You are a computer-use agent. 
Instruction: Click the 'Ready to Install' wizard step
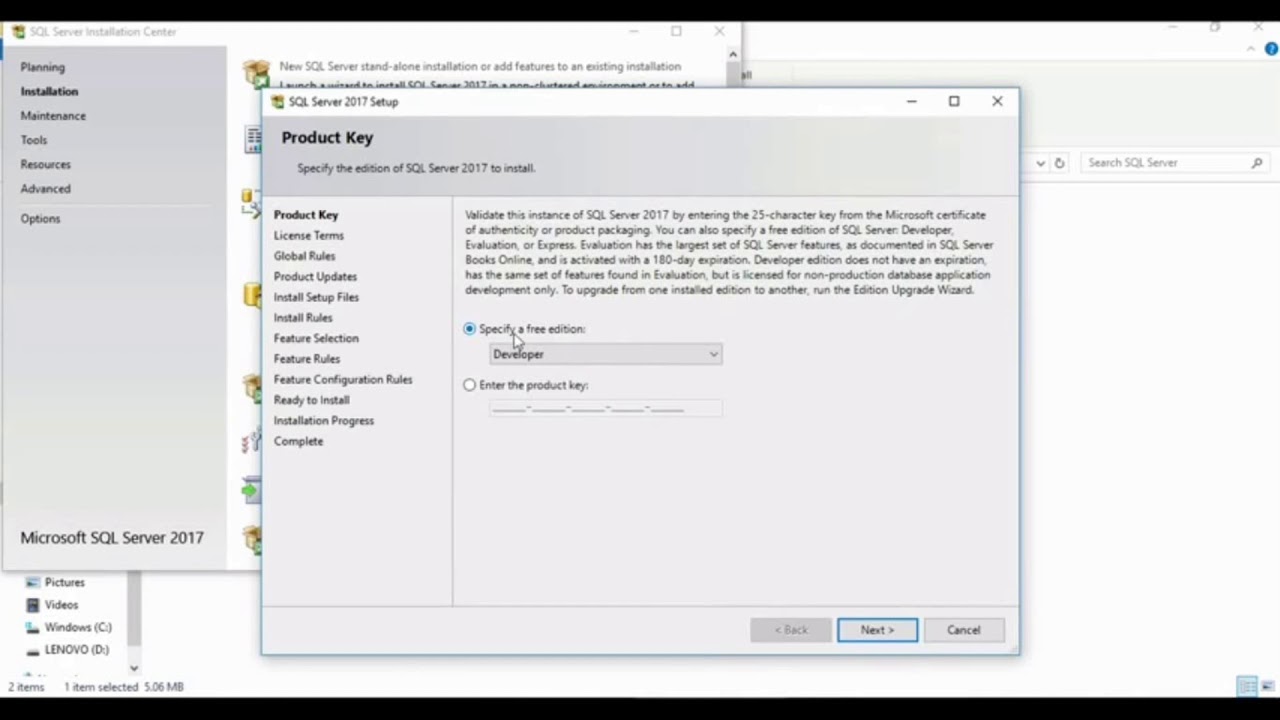311,400
